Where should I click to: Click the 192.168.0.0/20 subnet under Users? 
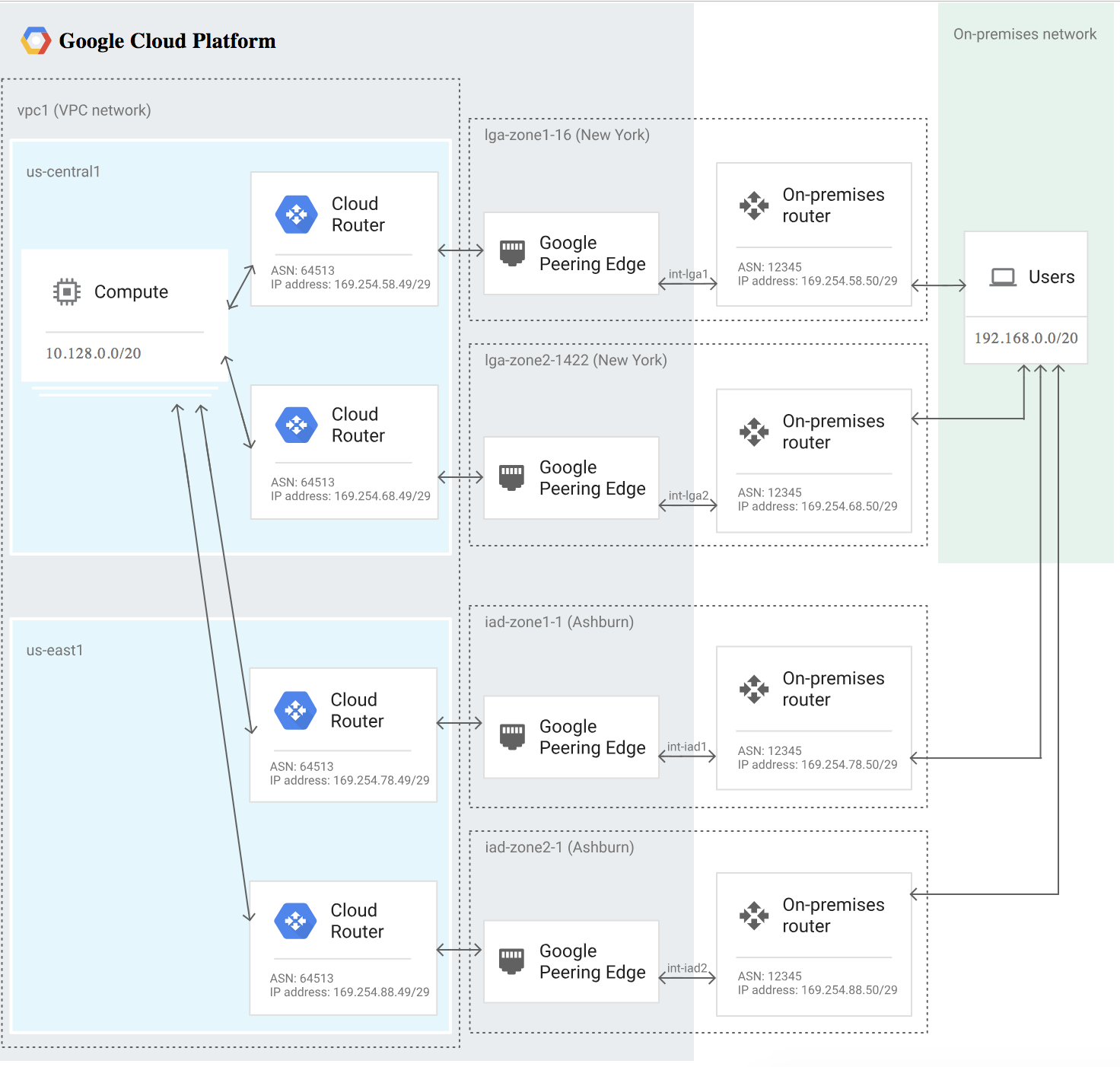pyautogui.click(x=1026, y=338)
